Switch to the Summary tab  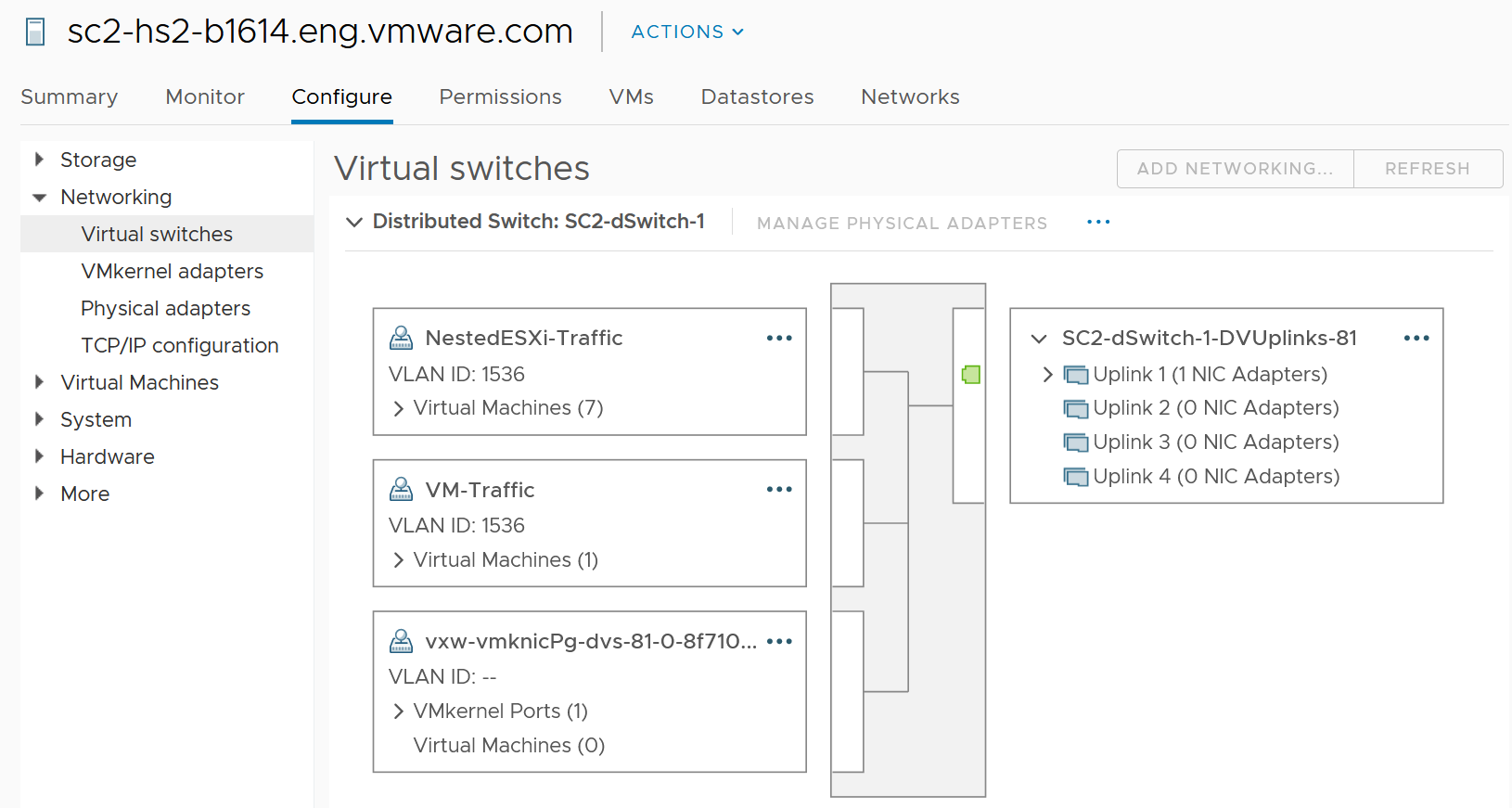click(70, 96)
